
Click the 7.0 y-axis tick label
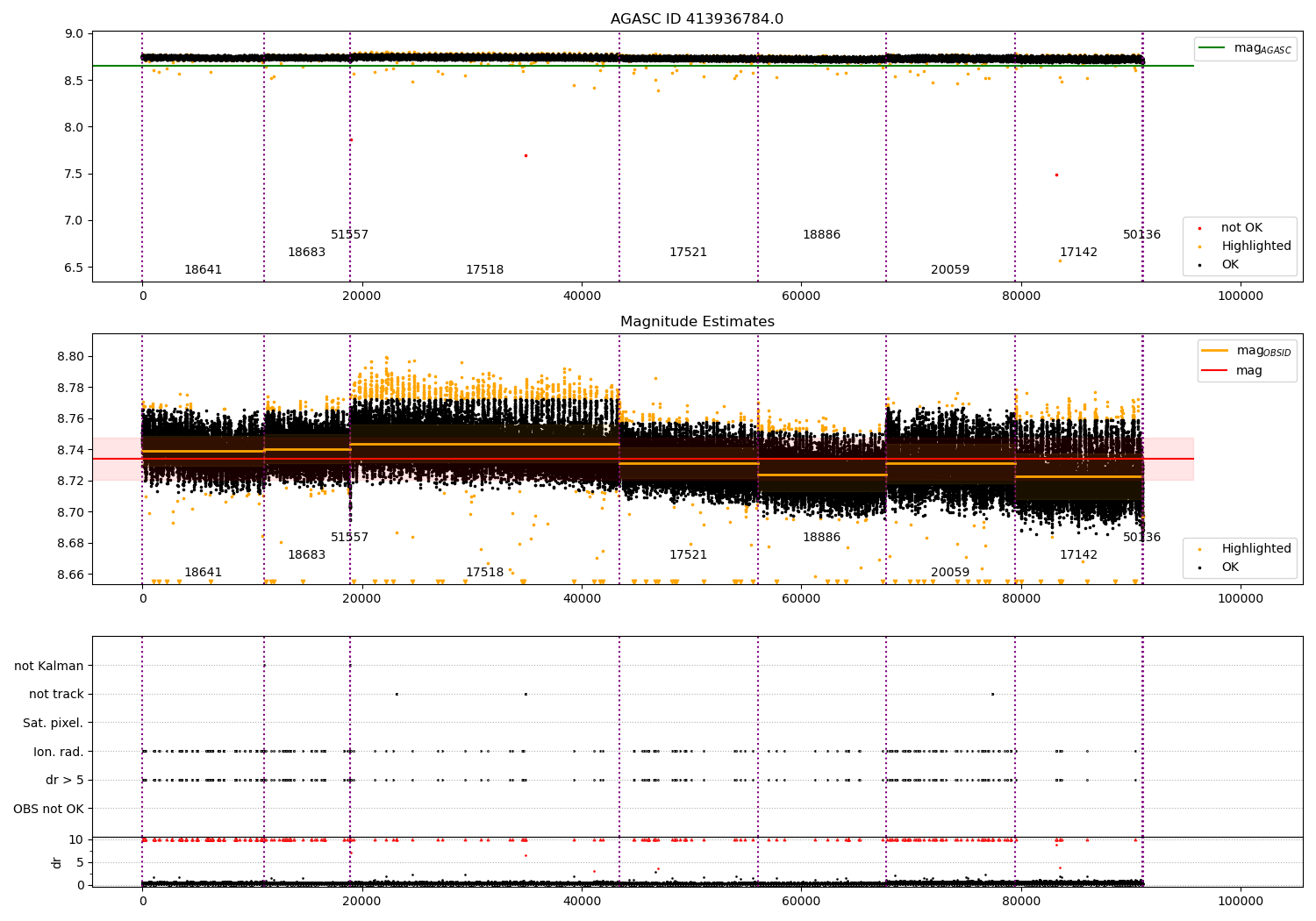(x=75, y=221)
